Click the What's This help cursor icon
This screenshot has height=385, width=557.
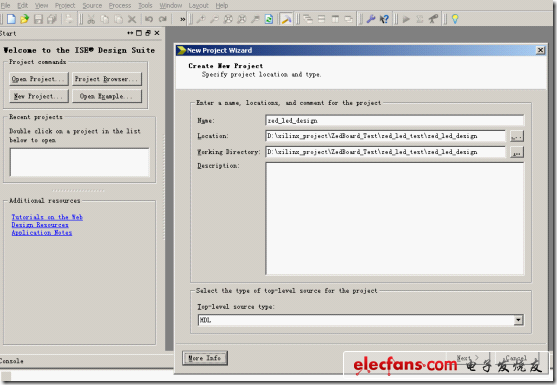(x=384, y=19)
